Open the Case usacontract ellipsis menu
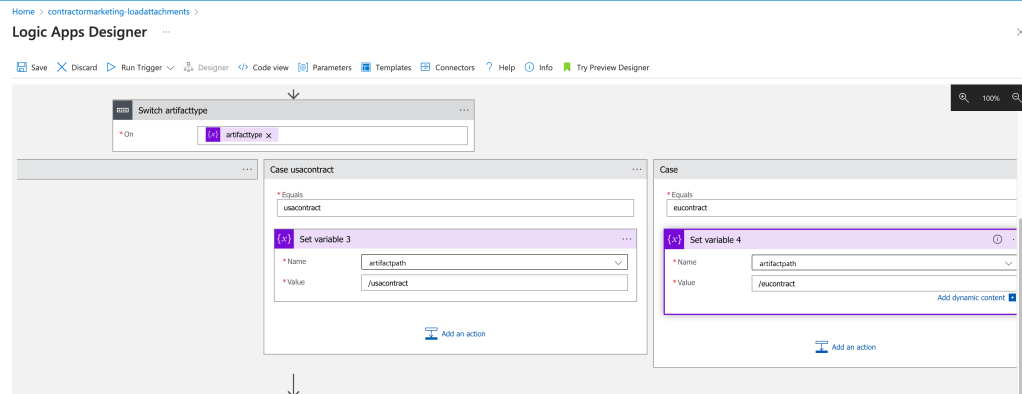The image size is (1022, 394). coord(637,169)
